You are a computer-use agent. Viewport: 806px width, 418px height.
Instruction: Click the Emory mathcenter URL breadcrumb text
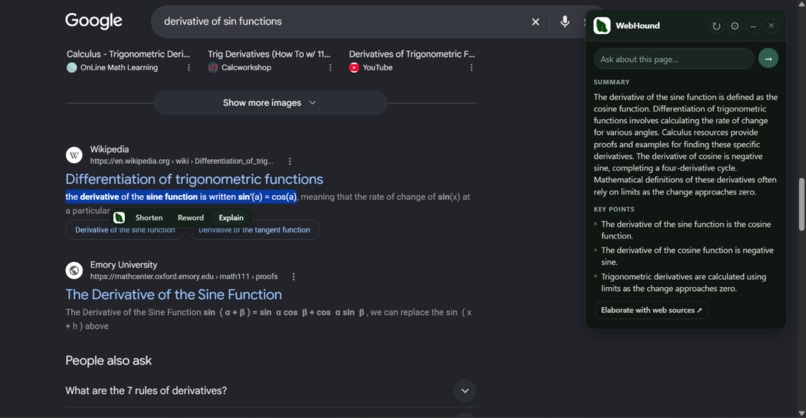pyautogui.click(x=184, y=277)
